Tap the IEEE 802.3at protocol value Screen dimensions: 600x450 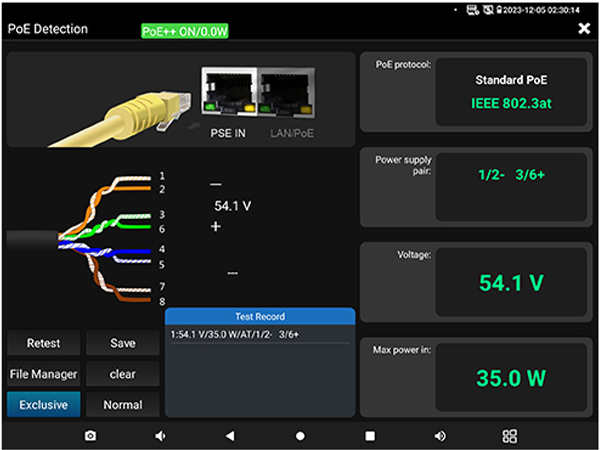[511, 103]
